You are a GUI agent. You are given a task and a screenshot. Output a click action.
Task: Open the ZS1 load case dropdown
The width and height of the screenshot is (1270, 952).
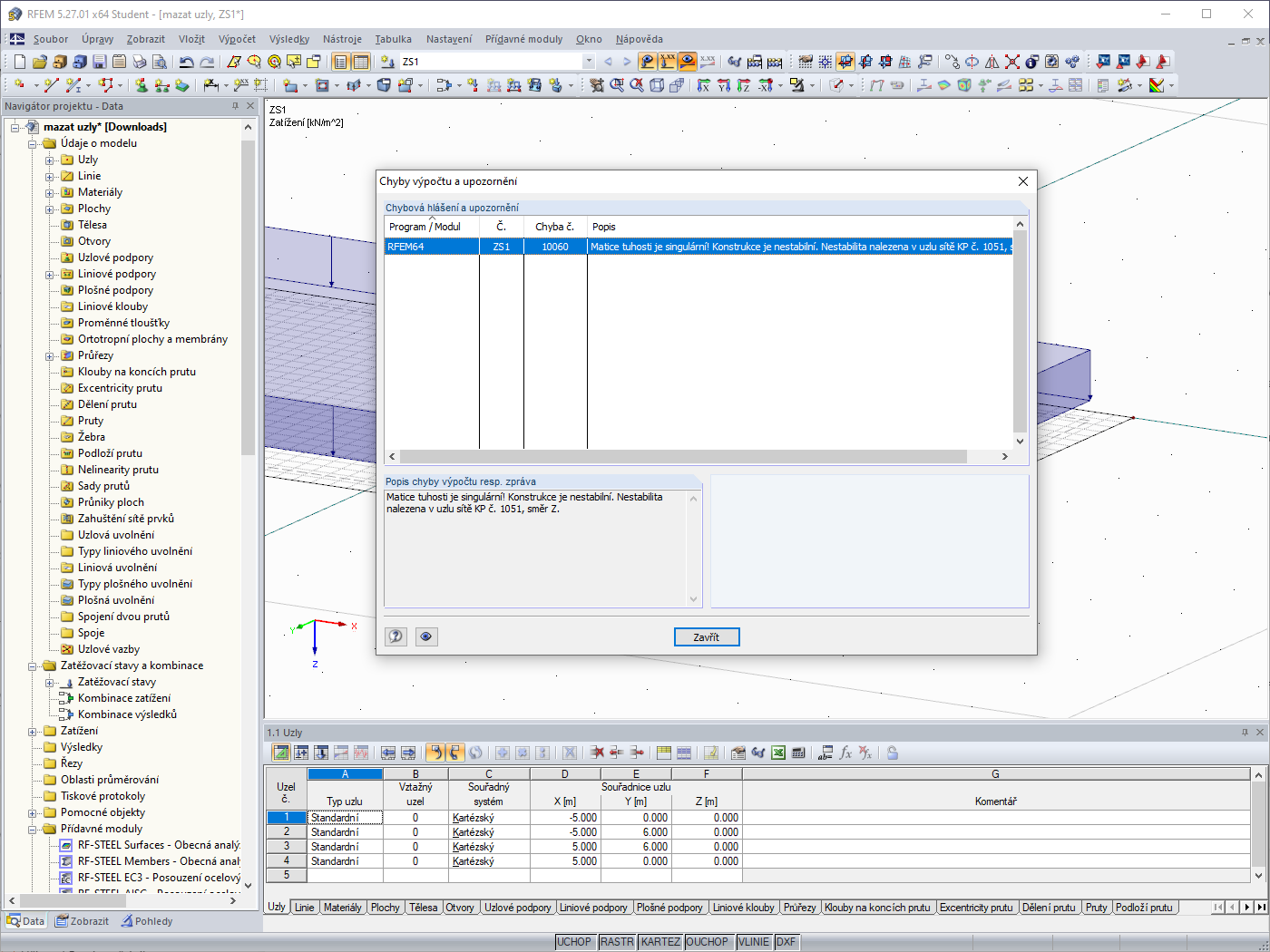[589, 62]
